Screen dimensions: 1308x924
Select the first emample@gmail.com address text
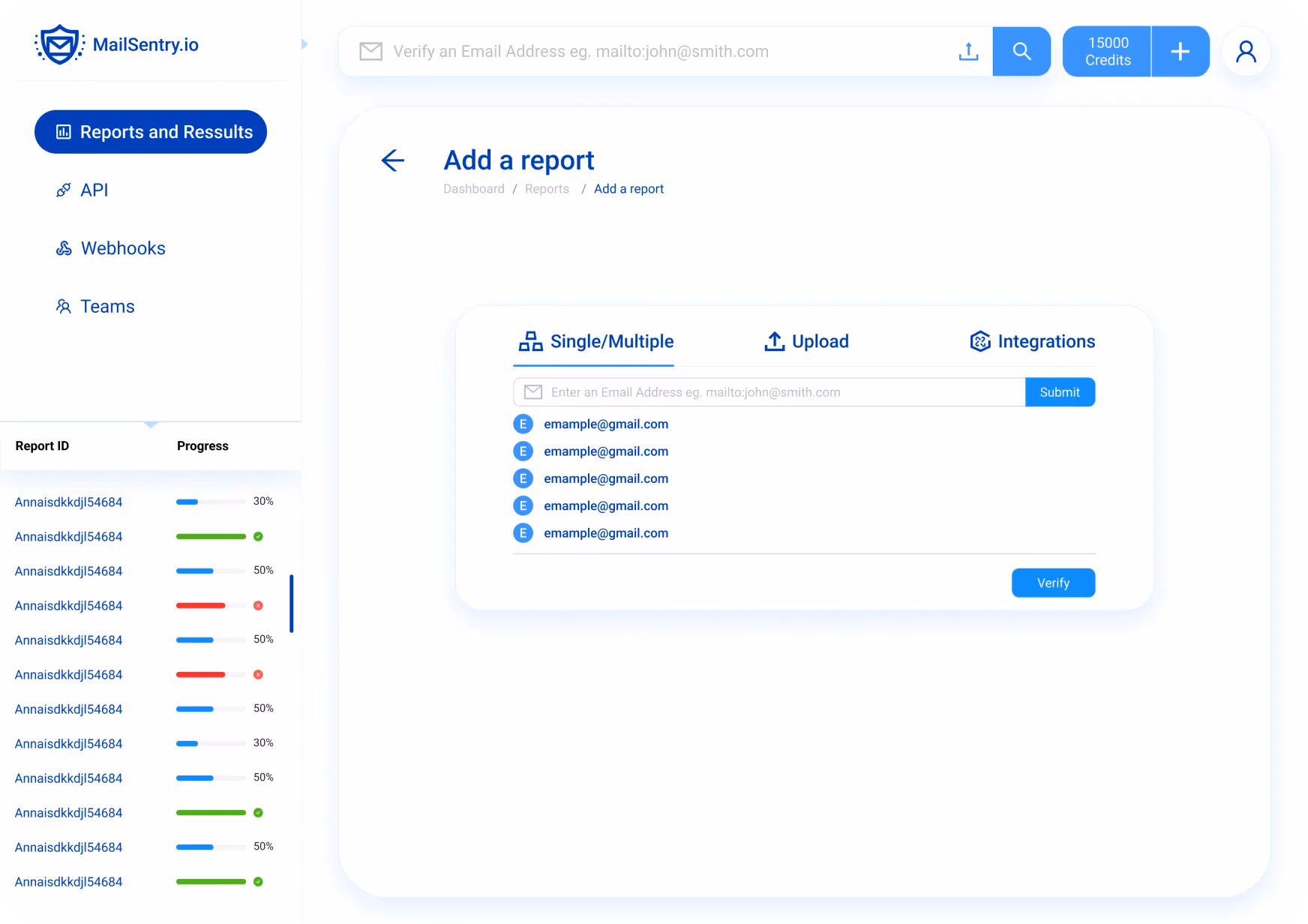tap(606, 424)
